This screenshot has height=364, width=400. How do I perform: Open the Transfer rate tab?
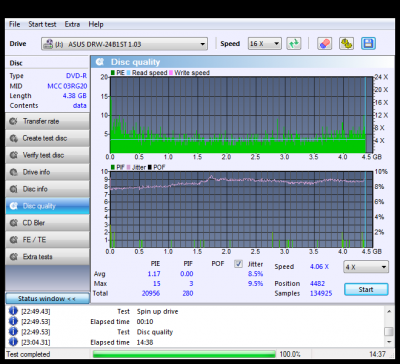(x=47, y=121)
